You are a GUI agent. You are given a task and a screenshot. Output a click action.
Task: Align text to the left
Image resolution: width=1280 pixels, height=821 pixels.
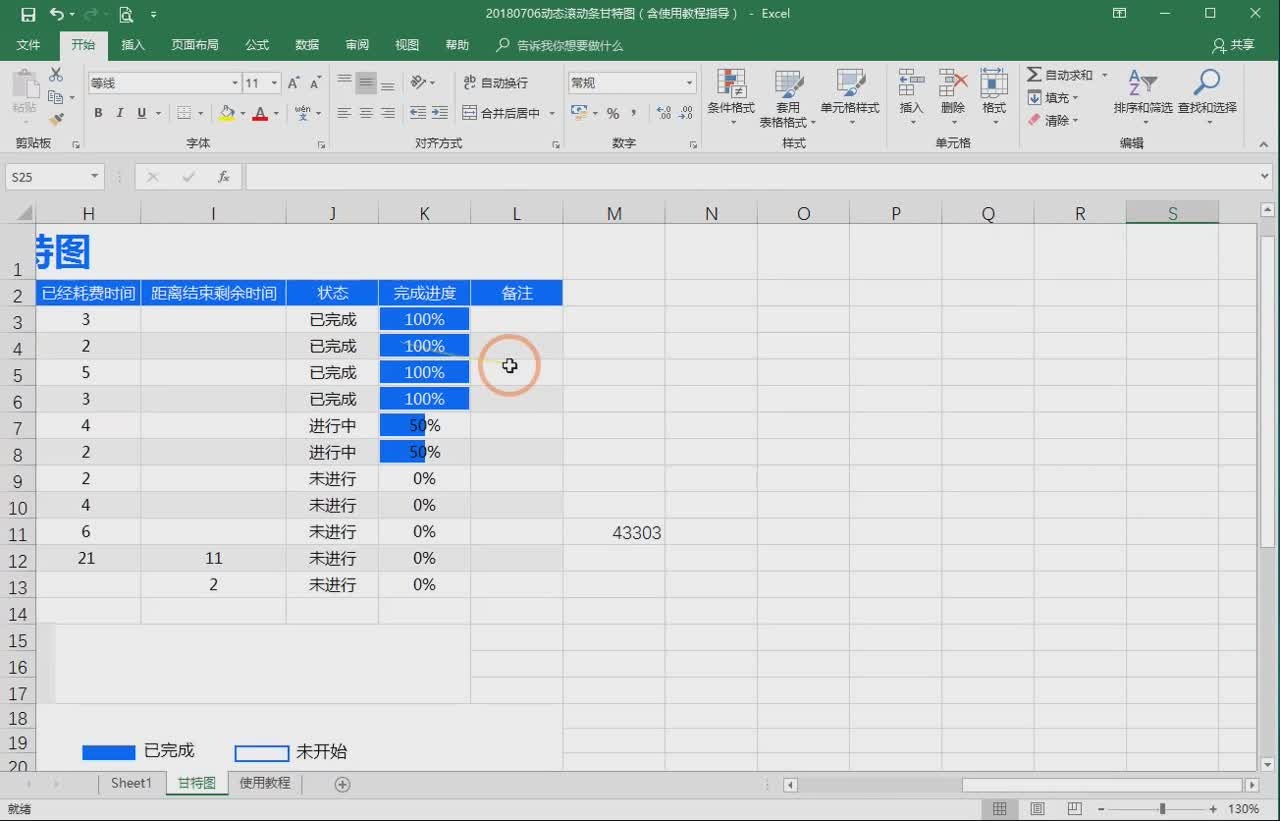[344, 113]
